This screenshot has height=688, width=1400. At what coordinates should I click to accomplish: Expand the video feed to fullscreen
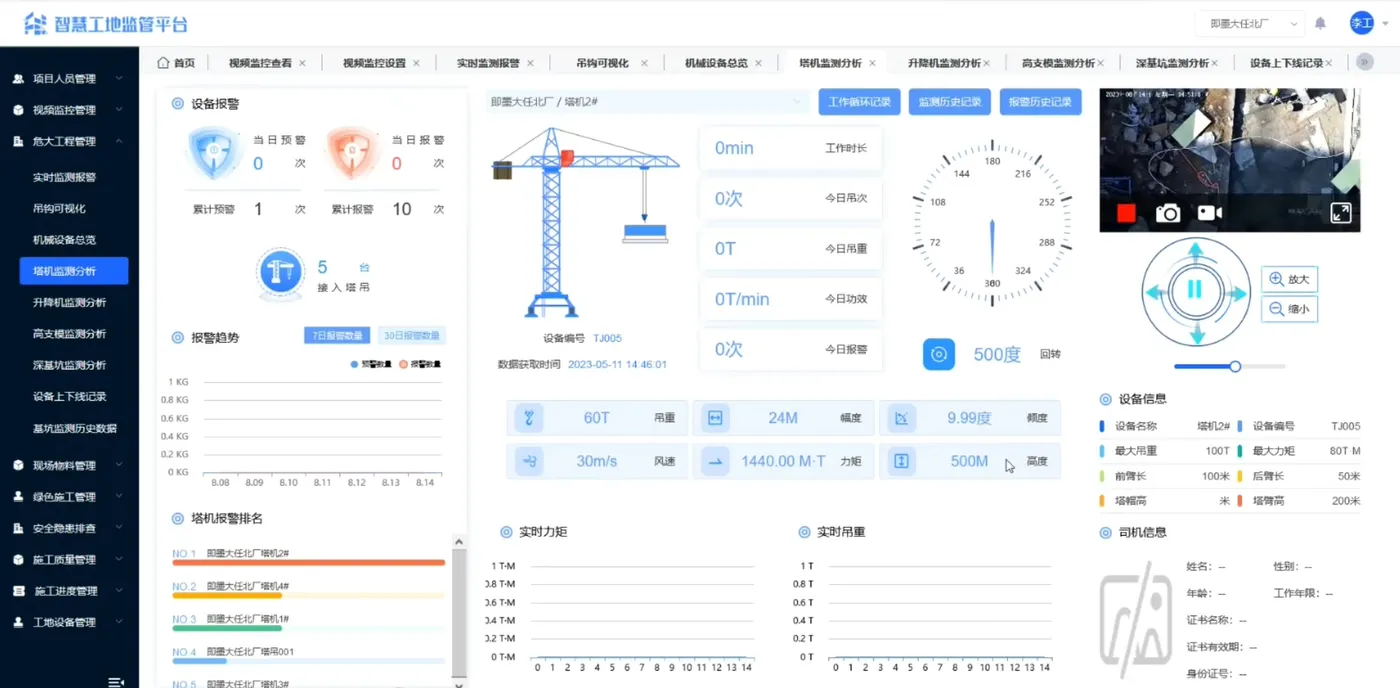pos(1340,213)
